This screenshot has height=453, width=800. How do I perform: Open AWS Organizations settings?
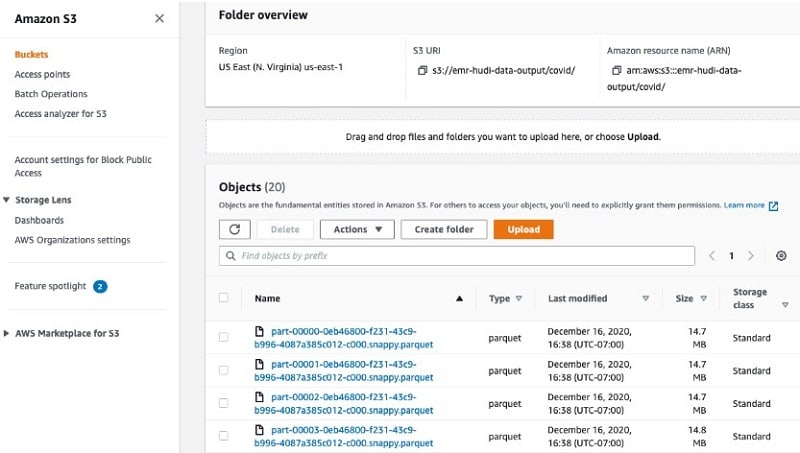[72, 240]
